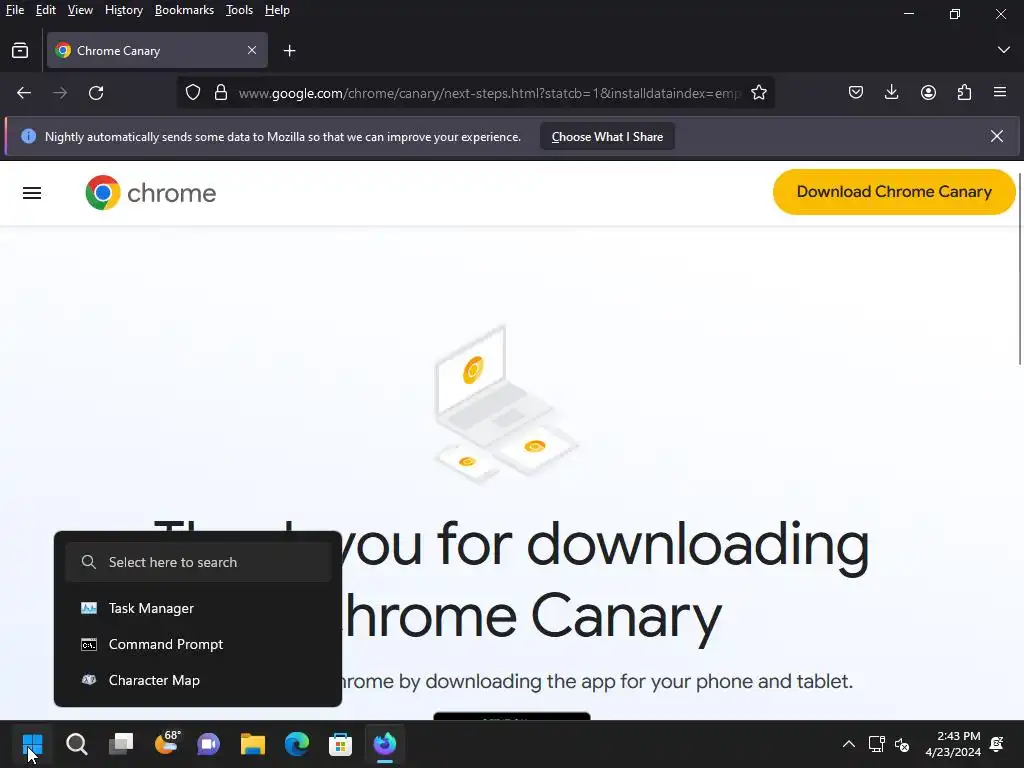The image size is (1024, 768).
Task: Open Character Map from the menu
Action: point(198,680)
